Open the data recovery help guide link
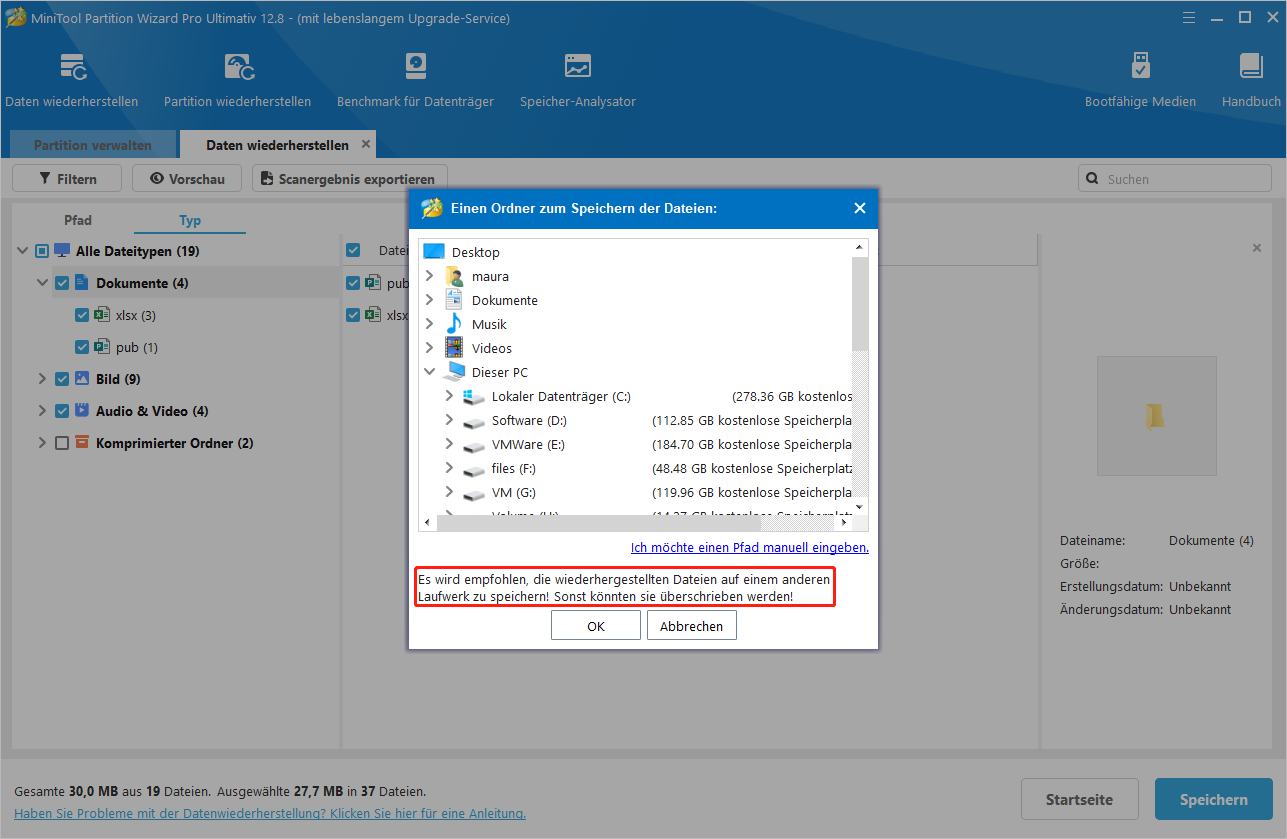 pyautogui.click(x=270, y=813)
